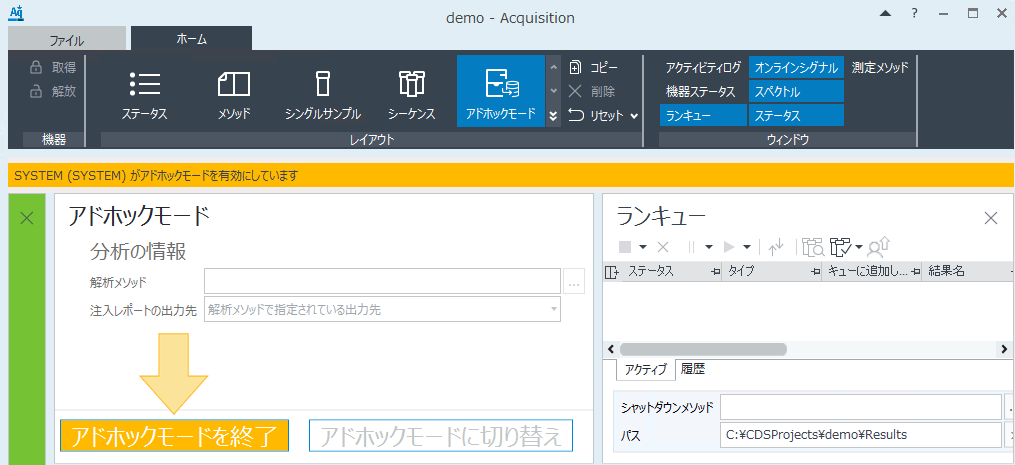
Task: Toggle 測定メソッド window
Action: 880,67
